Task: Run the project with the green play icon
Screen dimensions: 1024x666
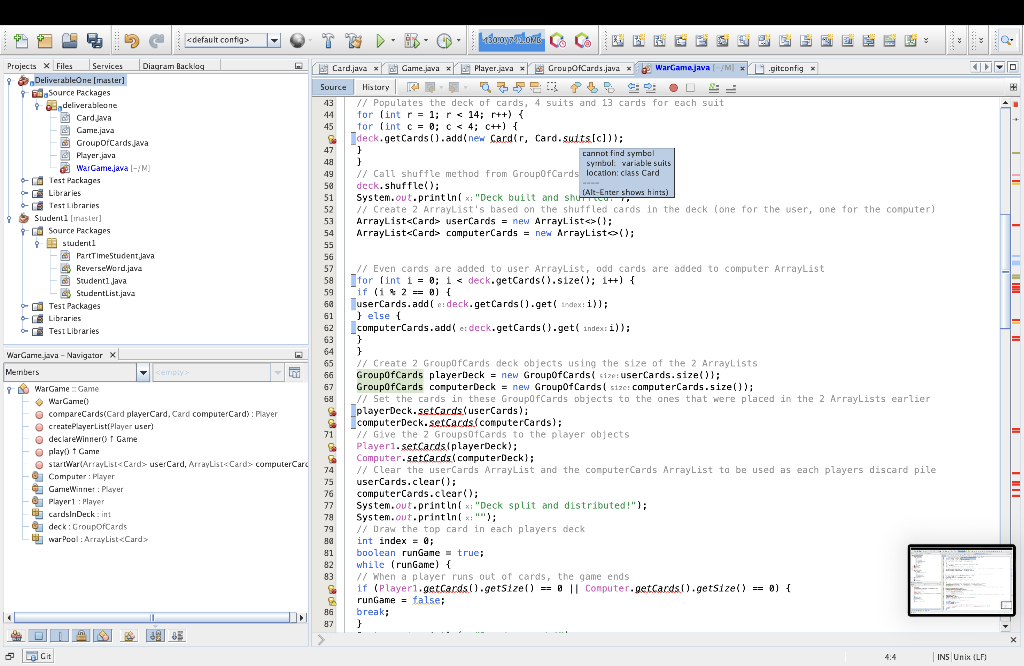Action: point(380,41)
